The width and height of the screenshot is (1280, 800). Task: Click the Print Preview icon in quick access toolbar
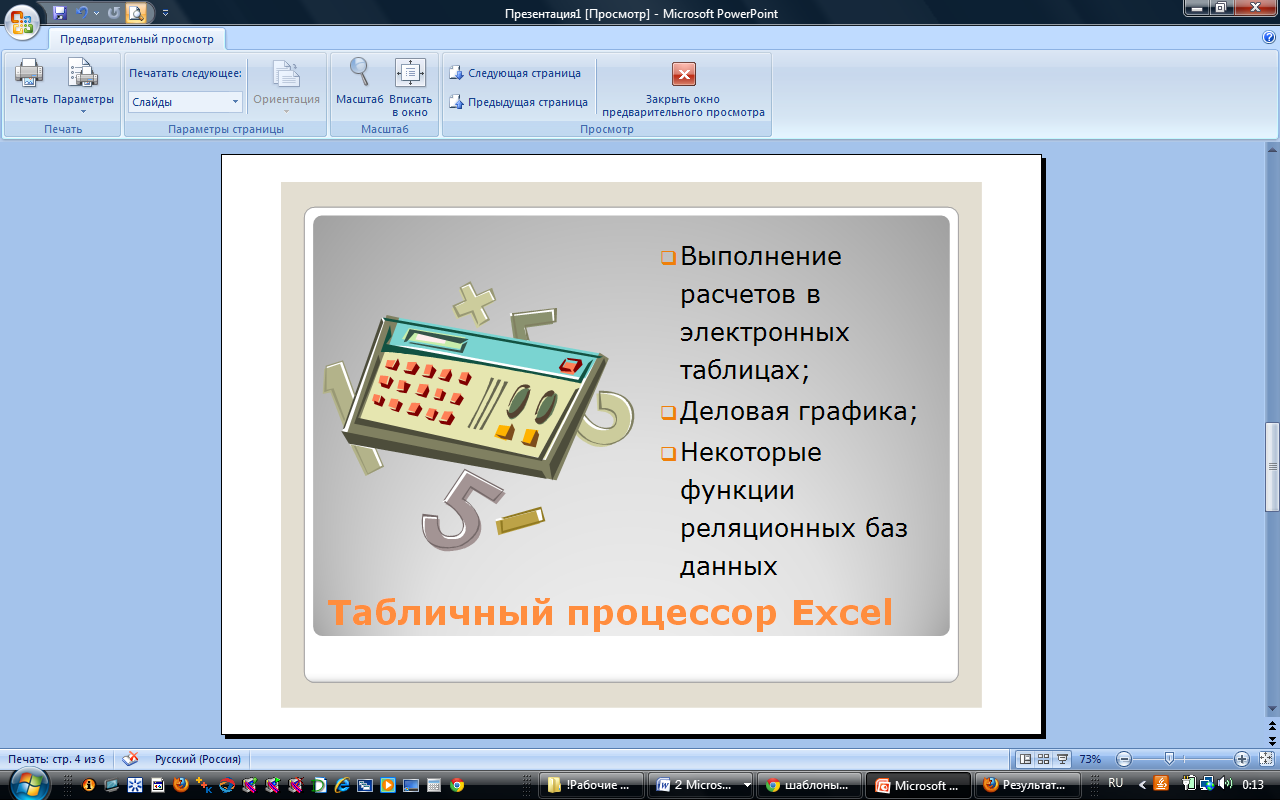pyautogui.click(x=135, y=13)
